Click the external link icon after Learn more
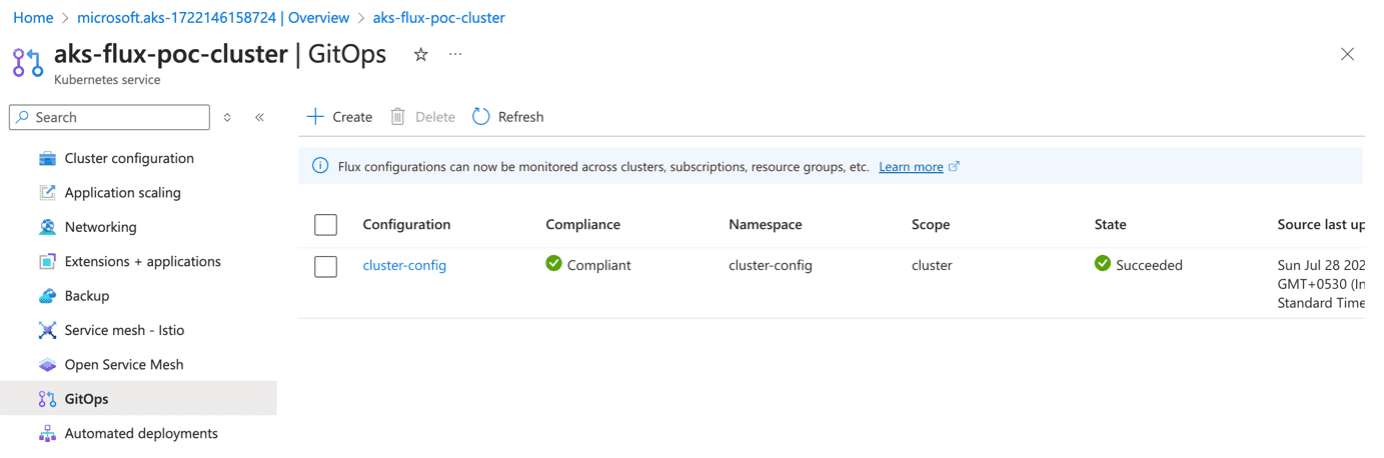Image resolution: width=1384 pixels, height=458 pixels. click(954, 166)
